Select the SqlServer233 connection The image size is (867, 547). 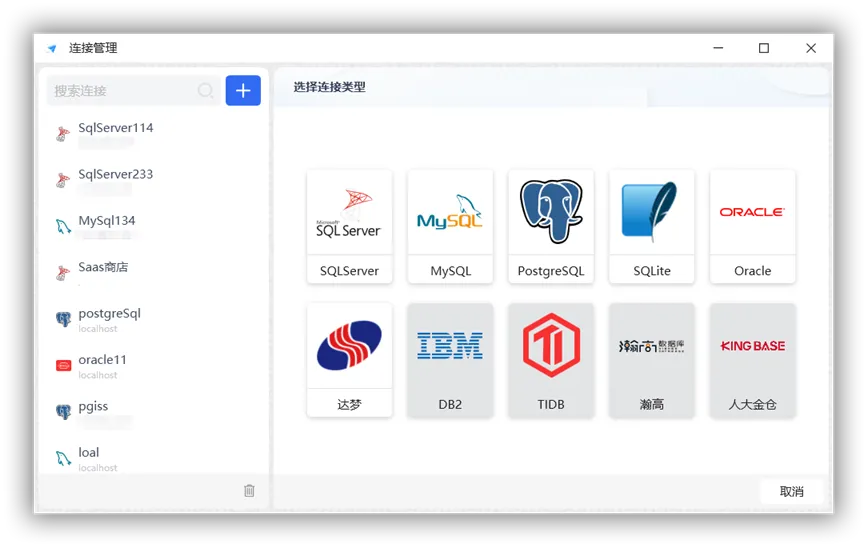(153, 180)
